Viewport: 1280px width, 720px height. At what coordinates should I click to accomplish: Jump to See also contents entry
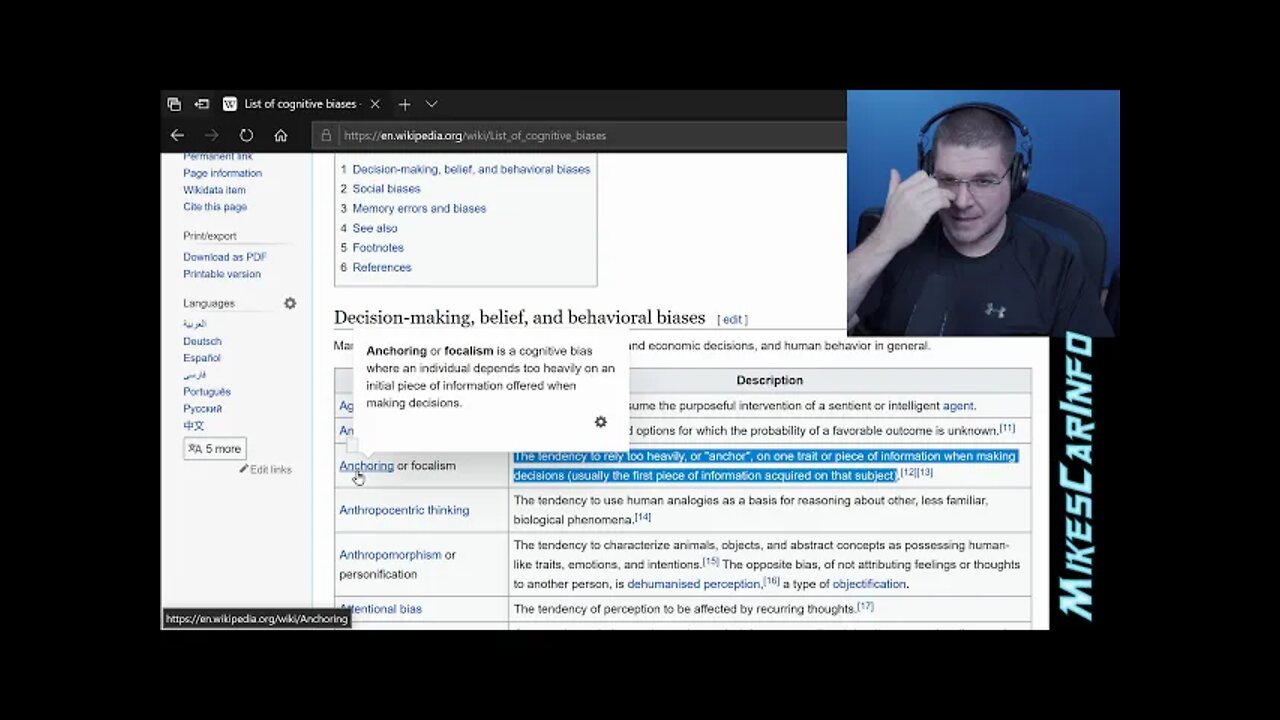[375, 228]
